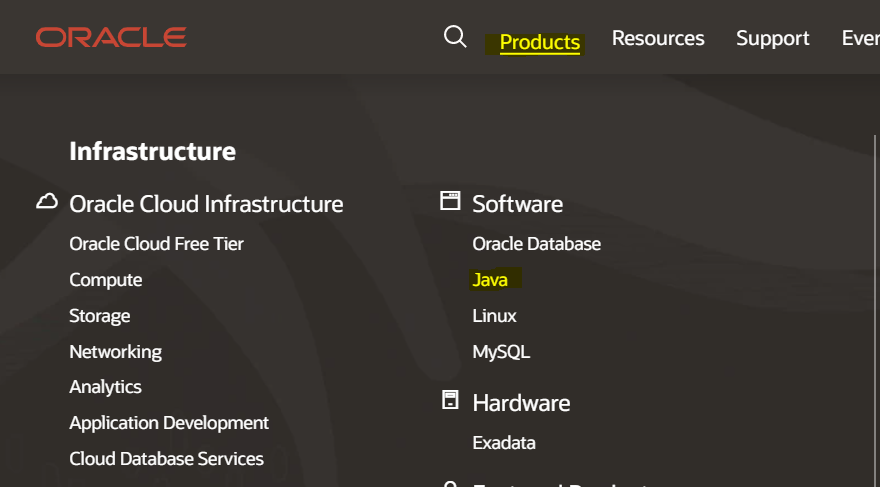This screenshot has height=487, width=880.
Task: Click the menu panel vertical scrollbar
Action: point(875,311)
